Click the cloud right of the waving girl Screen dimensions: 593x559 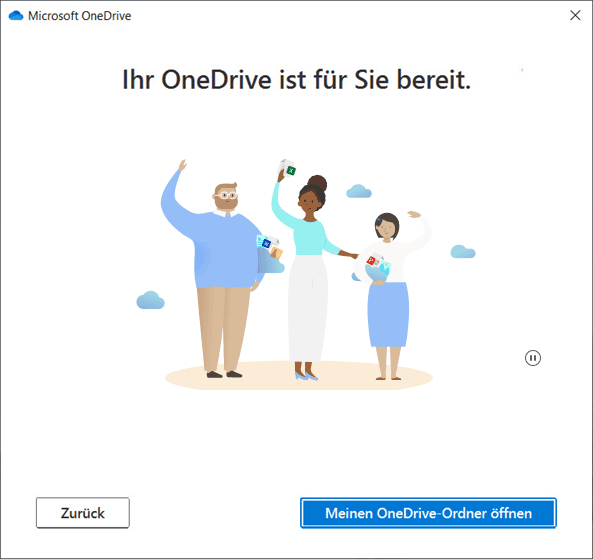[463, 252]
